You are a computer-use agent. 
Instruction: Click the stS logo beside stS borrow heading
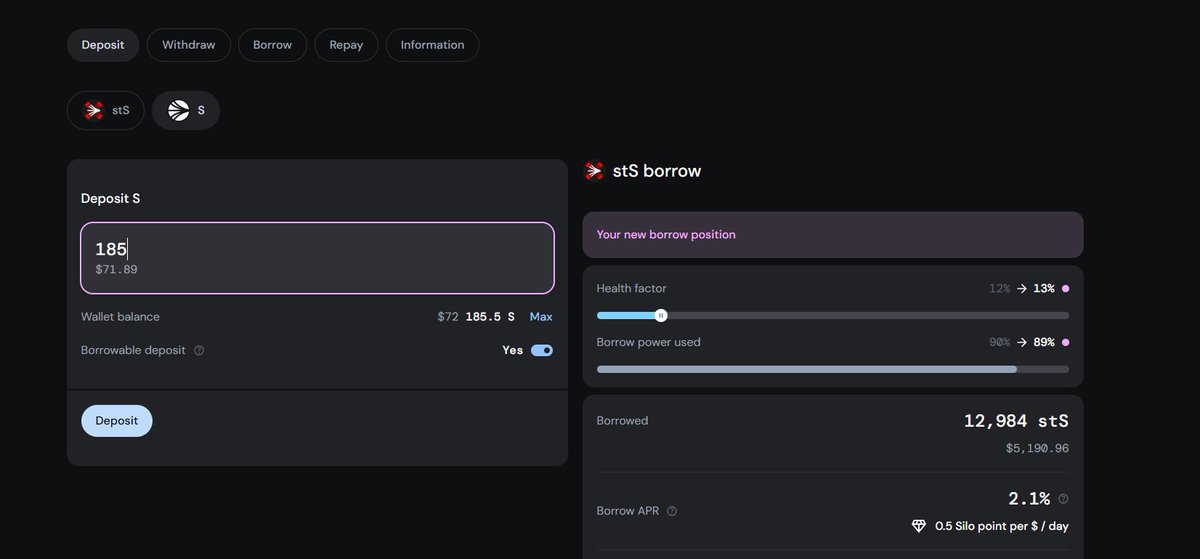point(594,171)
